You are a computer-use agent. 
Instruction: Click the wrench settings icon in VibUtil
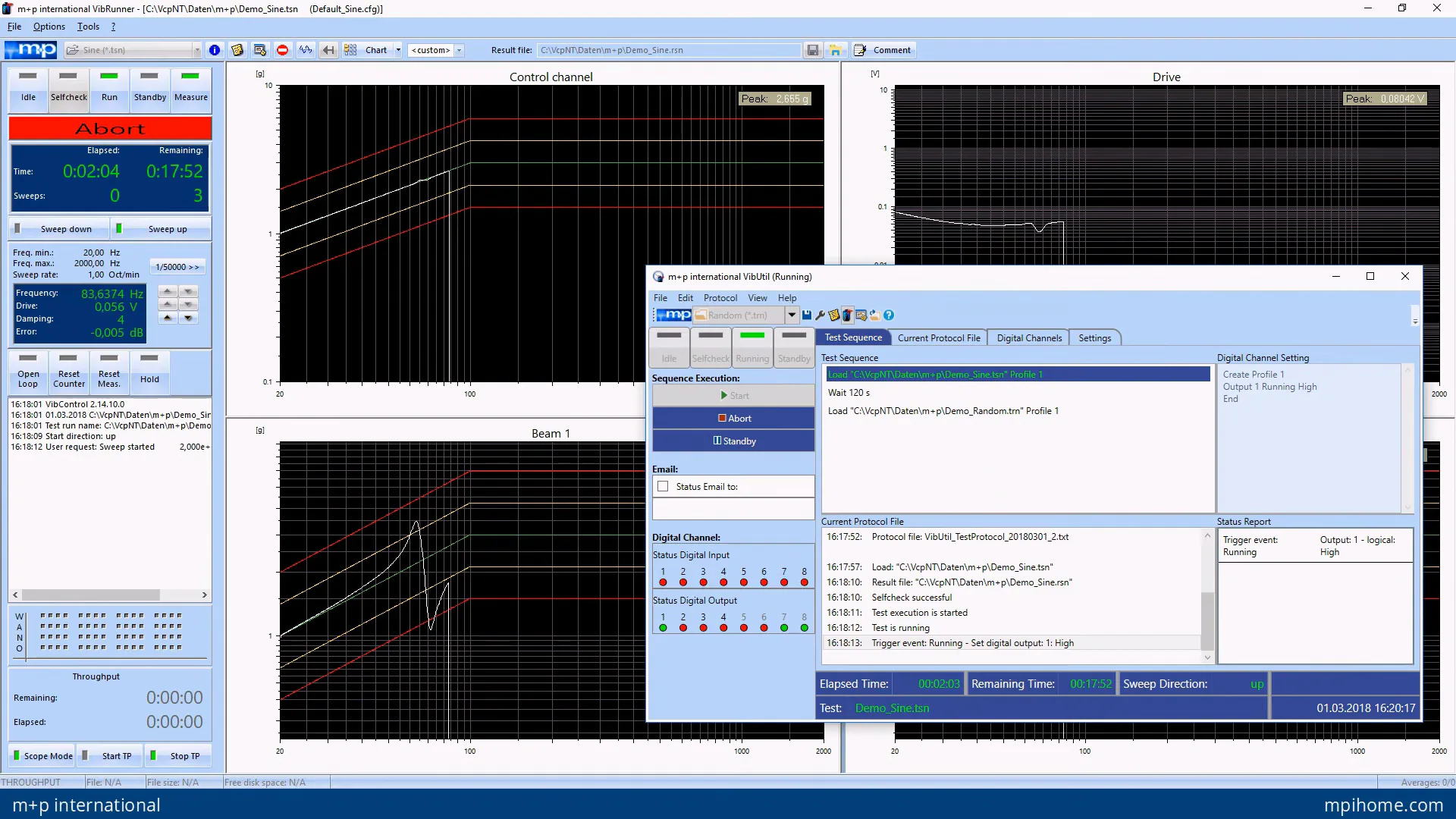coord(821,315)
